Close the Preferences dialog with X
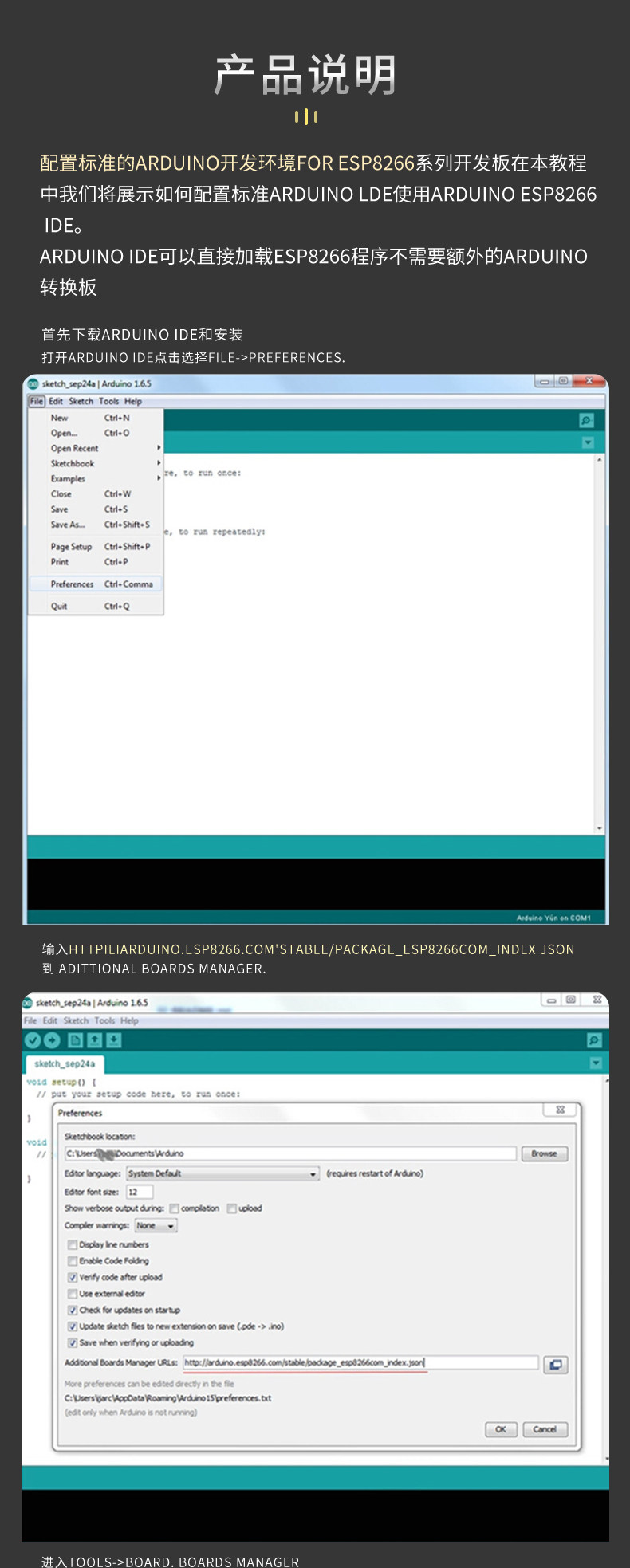 560,1110
